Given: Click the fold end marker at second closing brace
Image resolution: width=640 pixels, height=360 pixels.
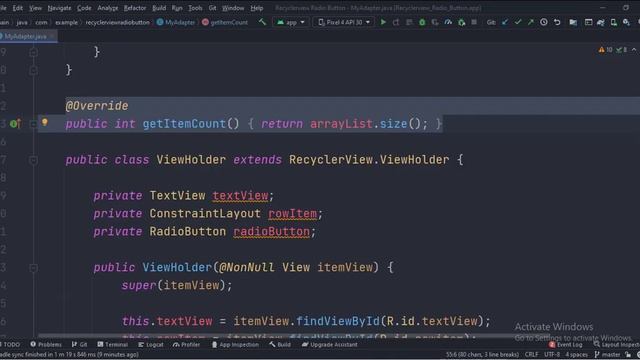Looking at the screenshot, I should pyautogui.click(x=33, y=70).
